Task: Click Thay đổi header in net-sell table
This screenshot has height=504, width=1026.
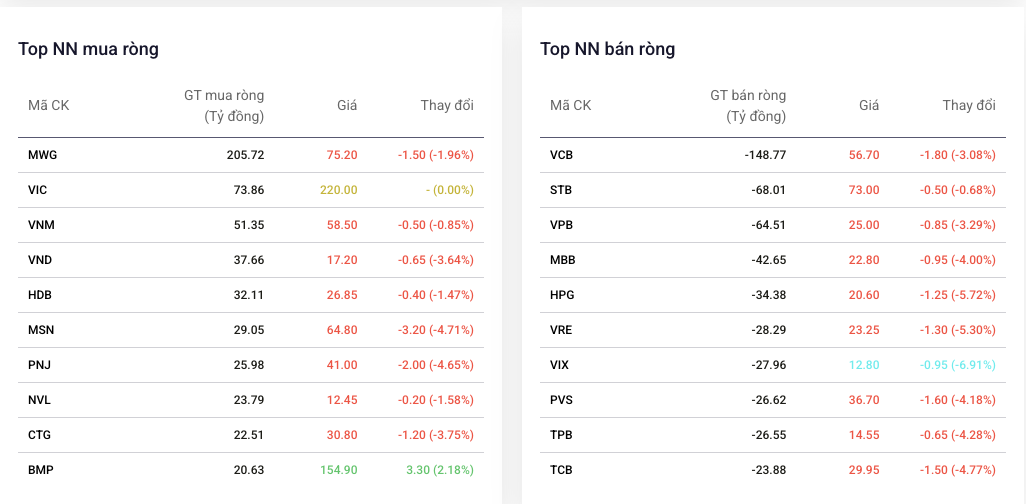Action: click(969, 105)
